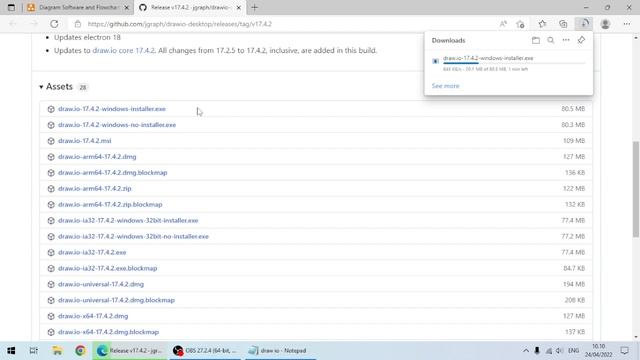Select draw.io-arm64-17.4.2.dmg.blockmap link
Image resolution: width=640 pixels, height=360 pixels.
click(x=113, y=173)
